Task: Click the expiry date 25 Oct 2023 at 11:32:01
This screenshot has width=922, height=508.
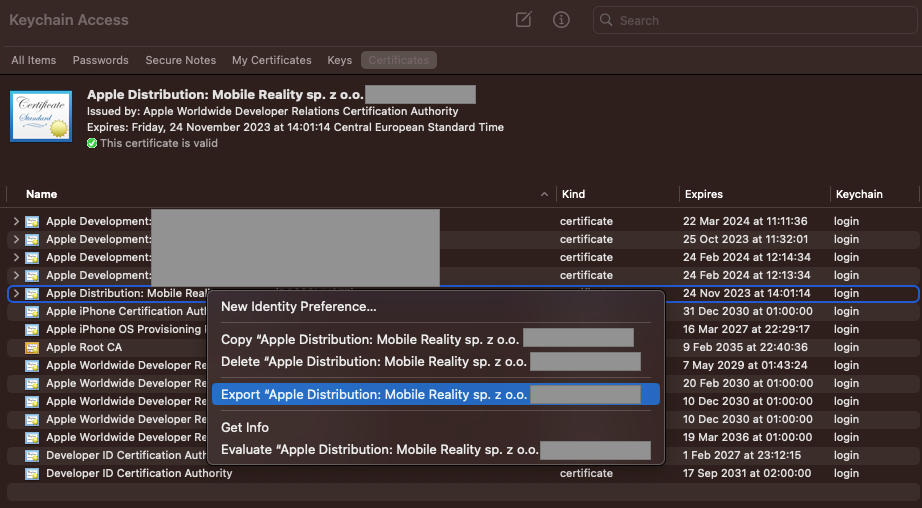Action: click(x=745, y=239)
